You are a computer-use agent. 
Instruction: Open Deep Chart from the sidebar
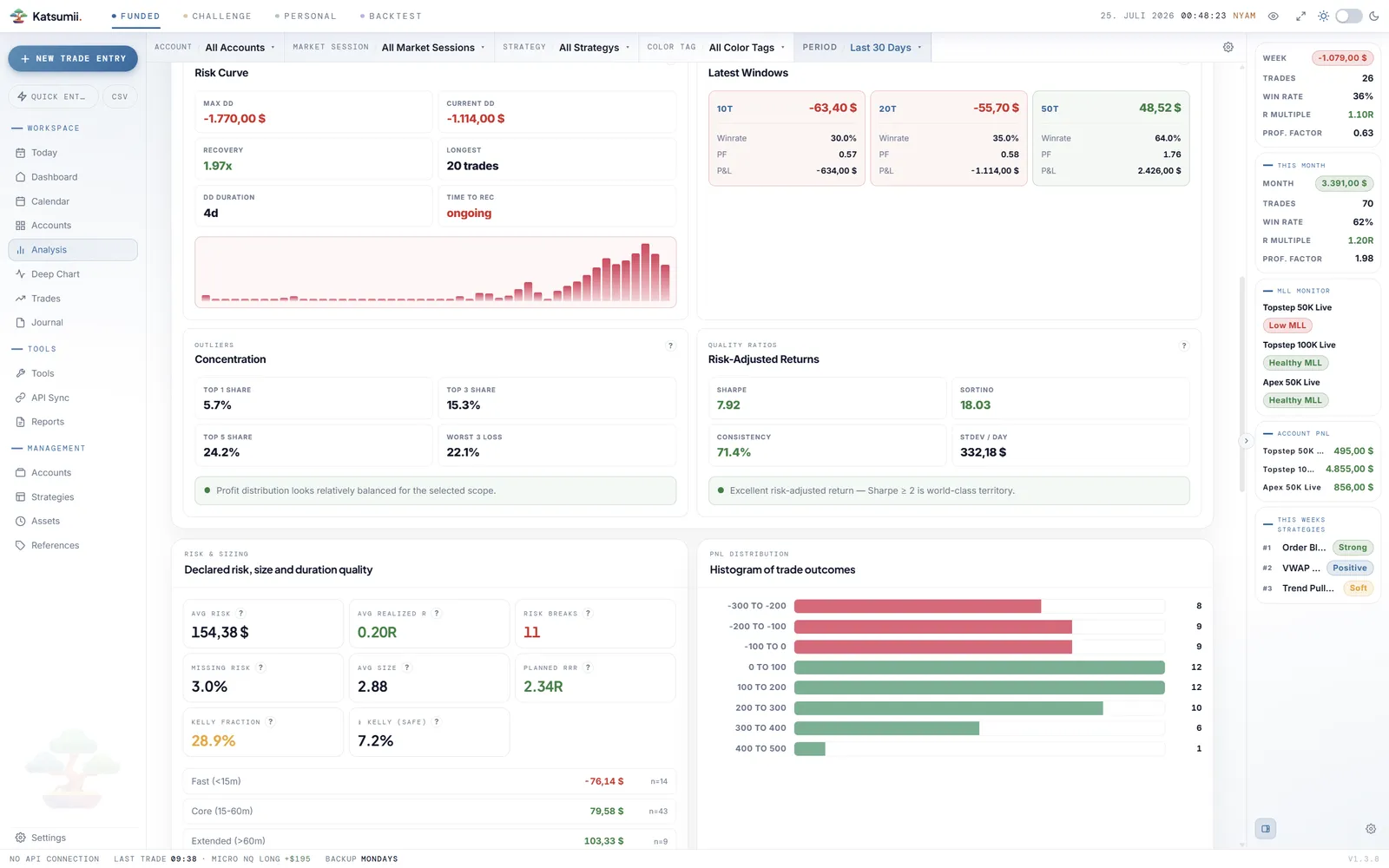click(x=73, y=274)
